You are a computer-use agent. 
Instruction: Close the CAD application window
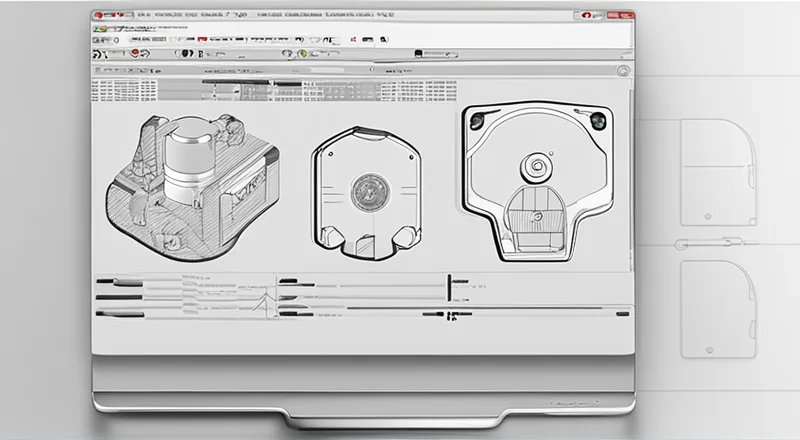tap(620, 16)
